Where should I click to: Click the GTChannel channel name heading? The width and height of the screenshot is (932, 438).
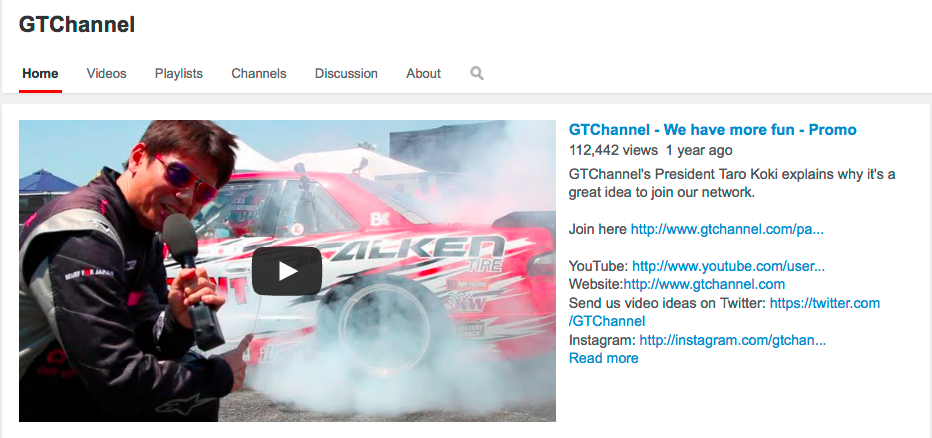point(77,24)
